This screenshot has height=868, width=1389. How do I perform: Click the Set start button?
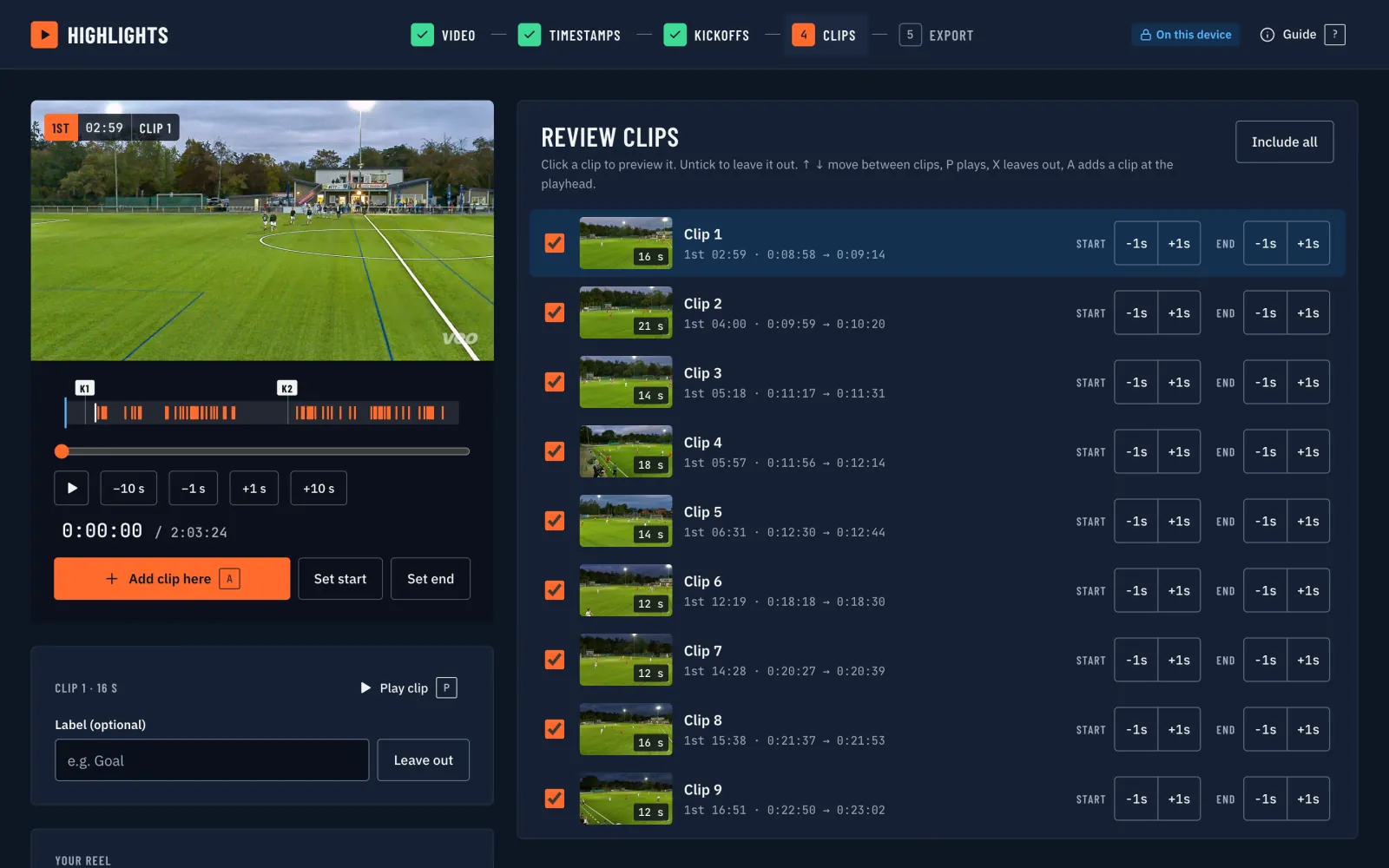(340, 578)
